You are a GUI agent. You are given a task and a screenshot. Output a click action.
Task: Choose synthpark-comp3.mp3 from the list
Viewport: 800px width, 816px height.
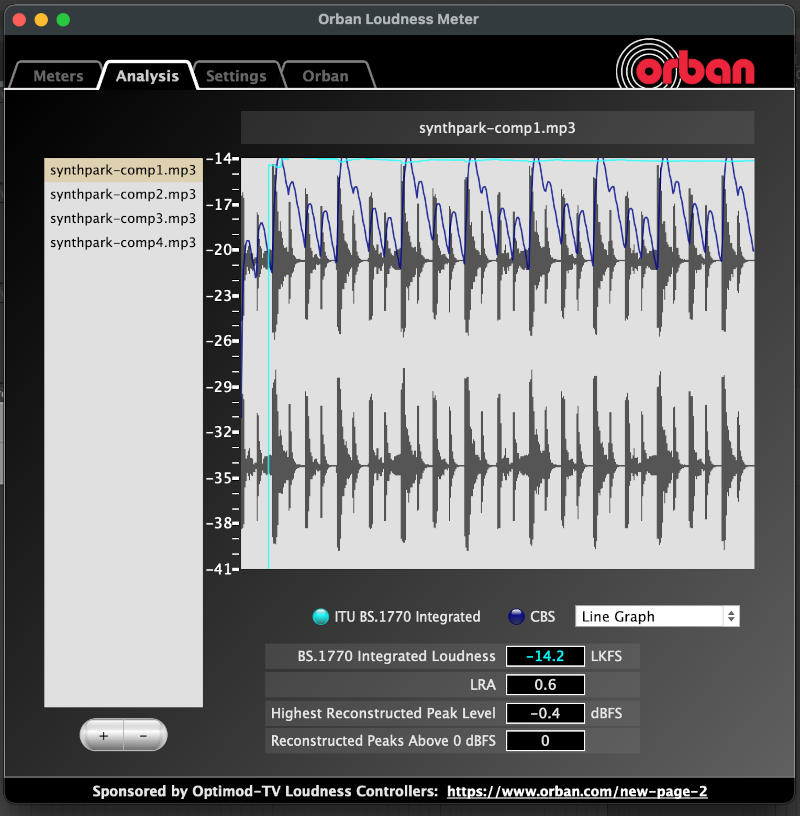[x=123, y=218]
